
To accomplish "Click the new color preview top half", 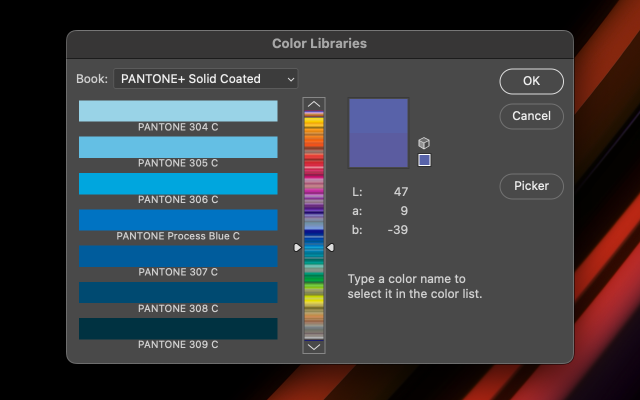I will click(x=378, y=116).
